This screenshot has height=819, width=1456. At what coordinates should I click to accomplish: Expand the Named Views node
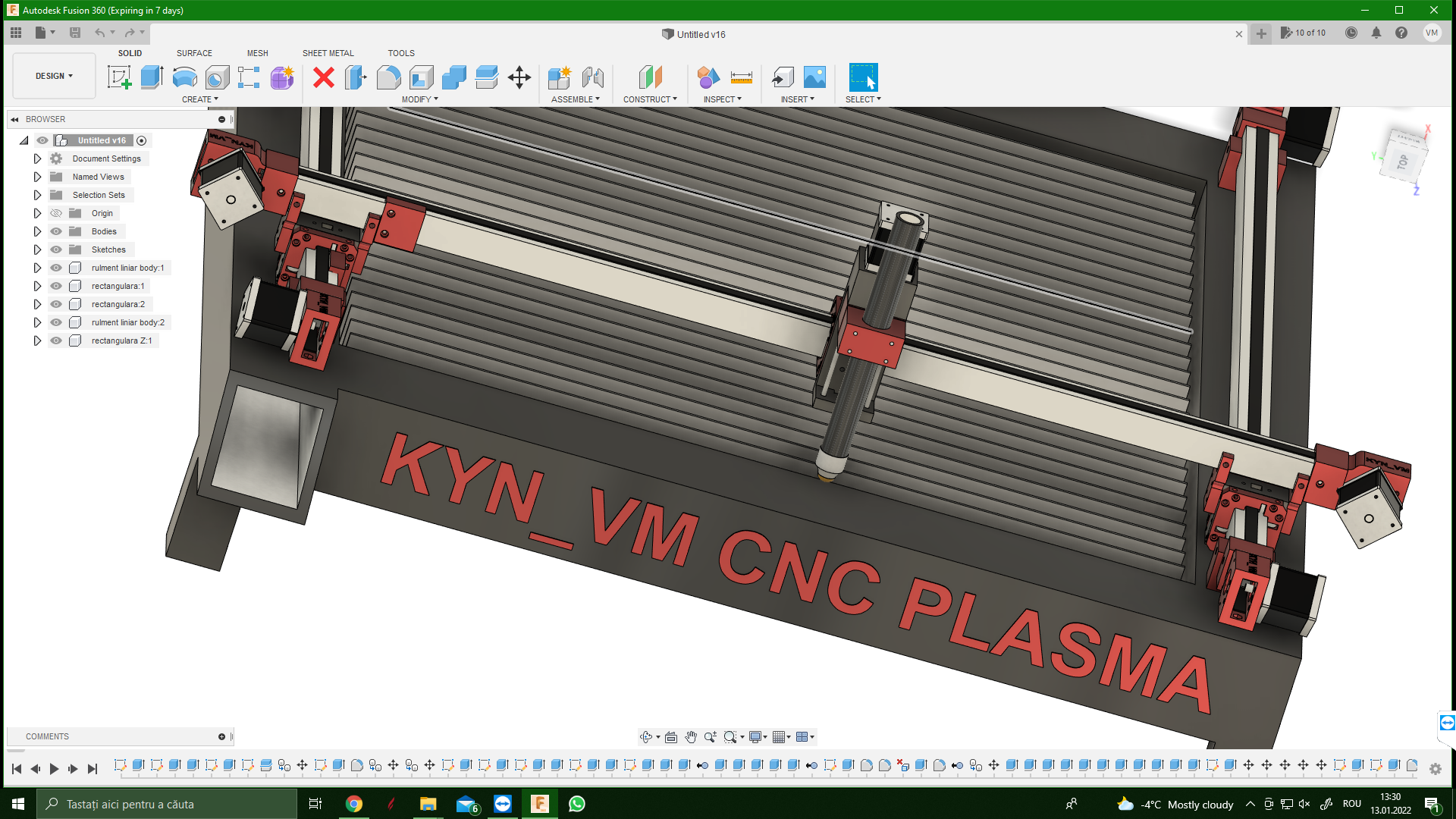37,177
